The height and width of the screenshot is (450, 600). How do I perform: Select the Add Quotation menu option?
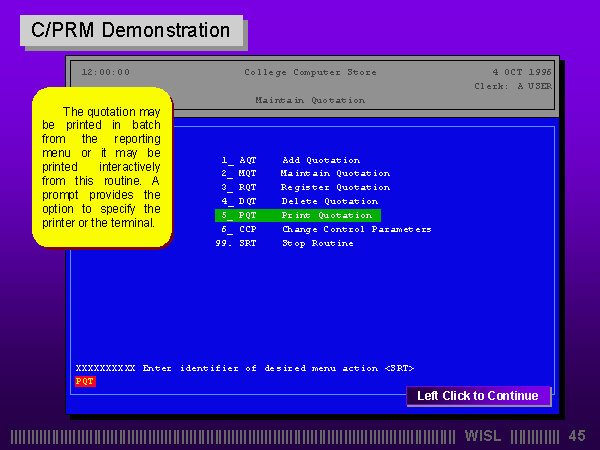tap(320, 160)
